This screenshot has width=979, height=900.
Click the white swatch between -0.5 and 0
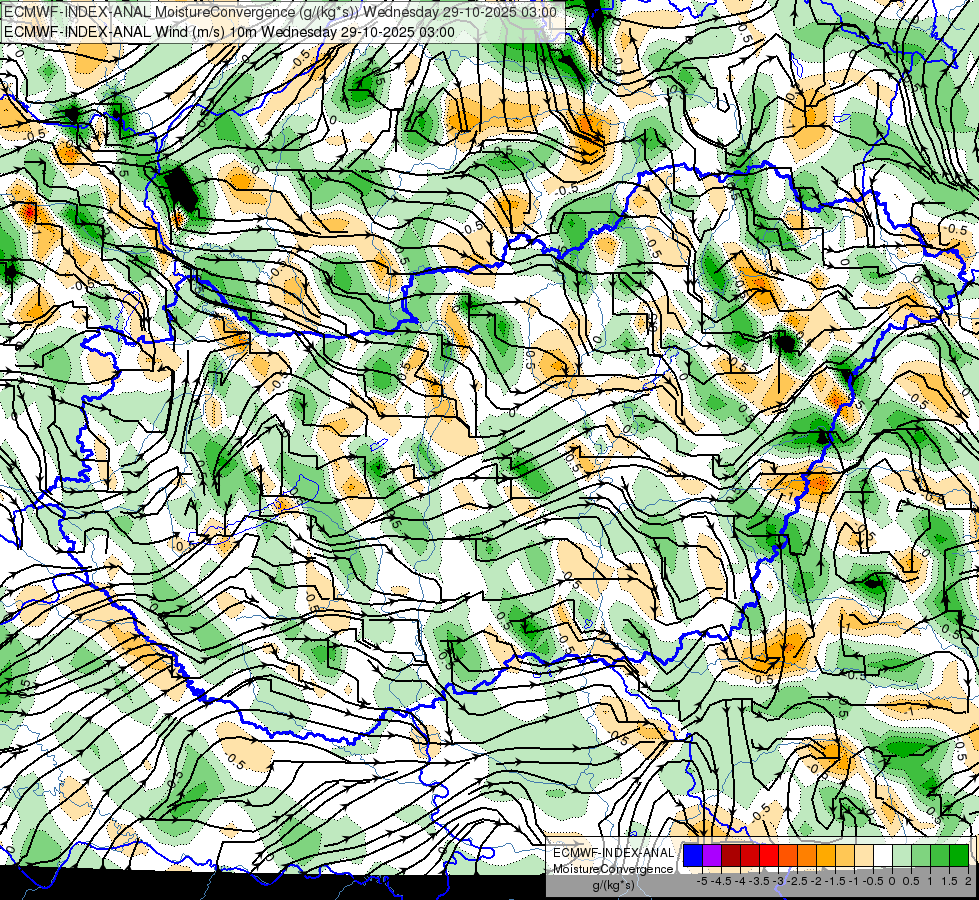[x=882, y=856]
